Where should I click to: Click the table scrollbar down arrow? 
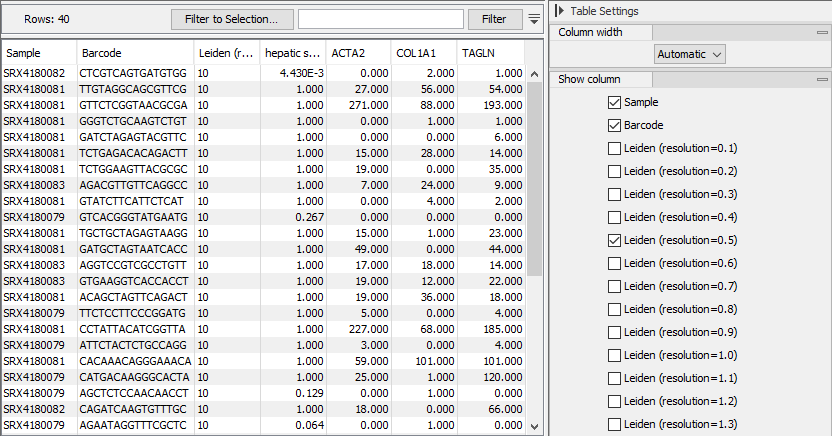click(534, 426)
